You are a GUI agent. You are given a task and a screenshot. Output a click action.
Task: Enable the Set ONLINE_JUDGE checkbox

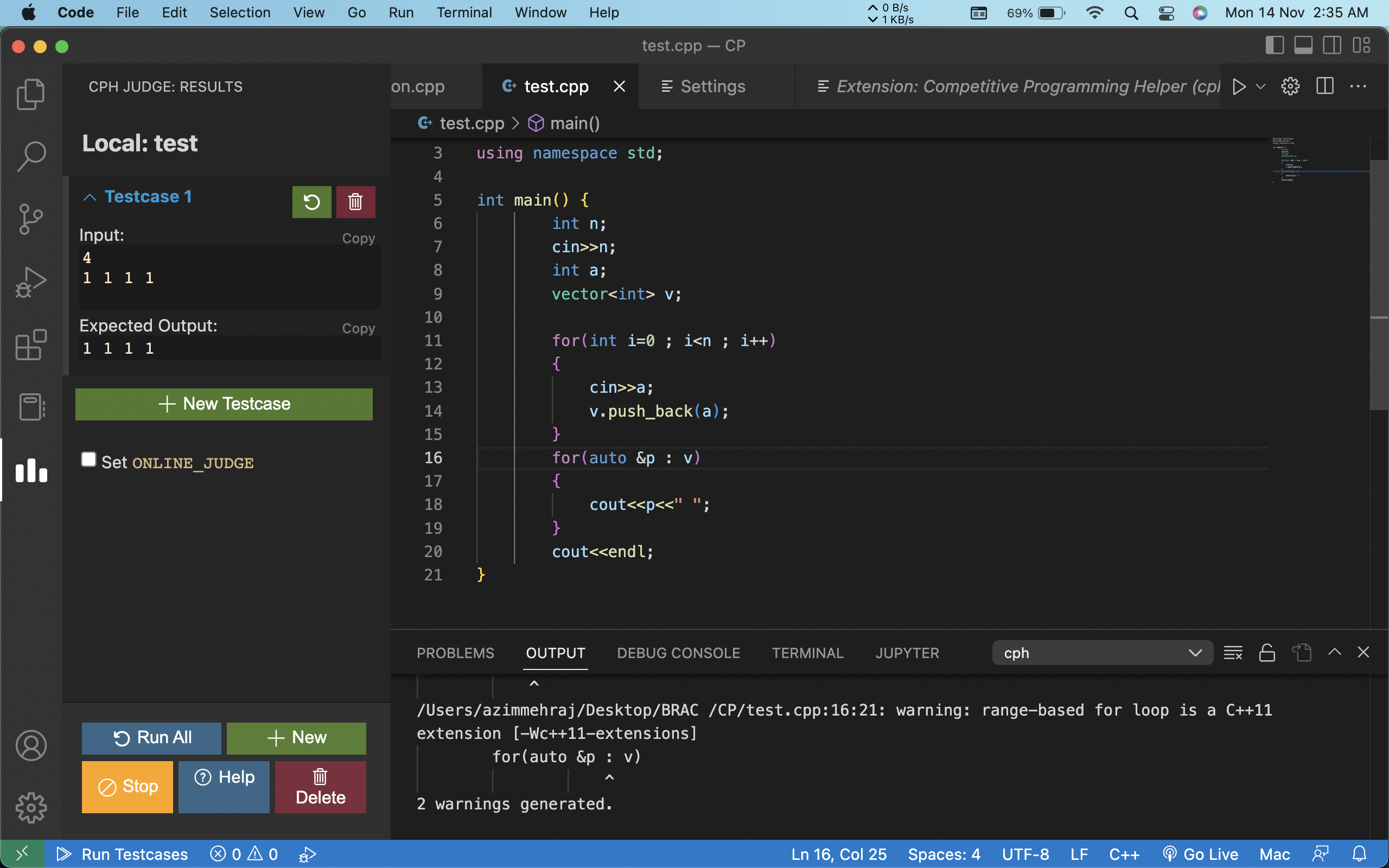[88, 459]
